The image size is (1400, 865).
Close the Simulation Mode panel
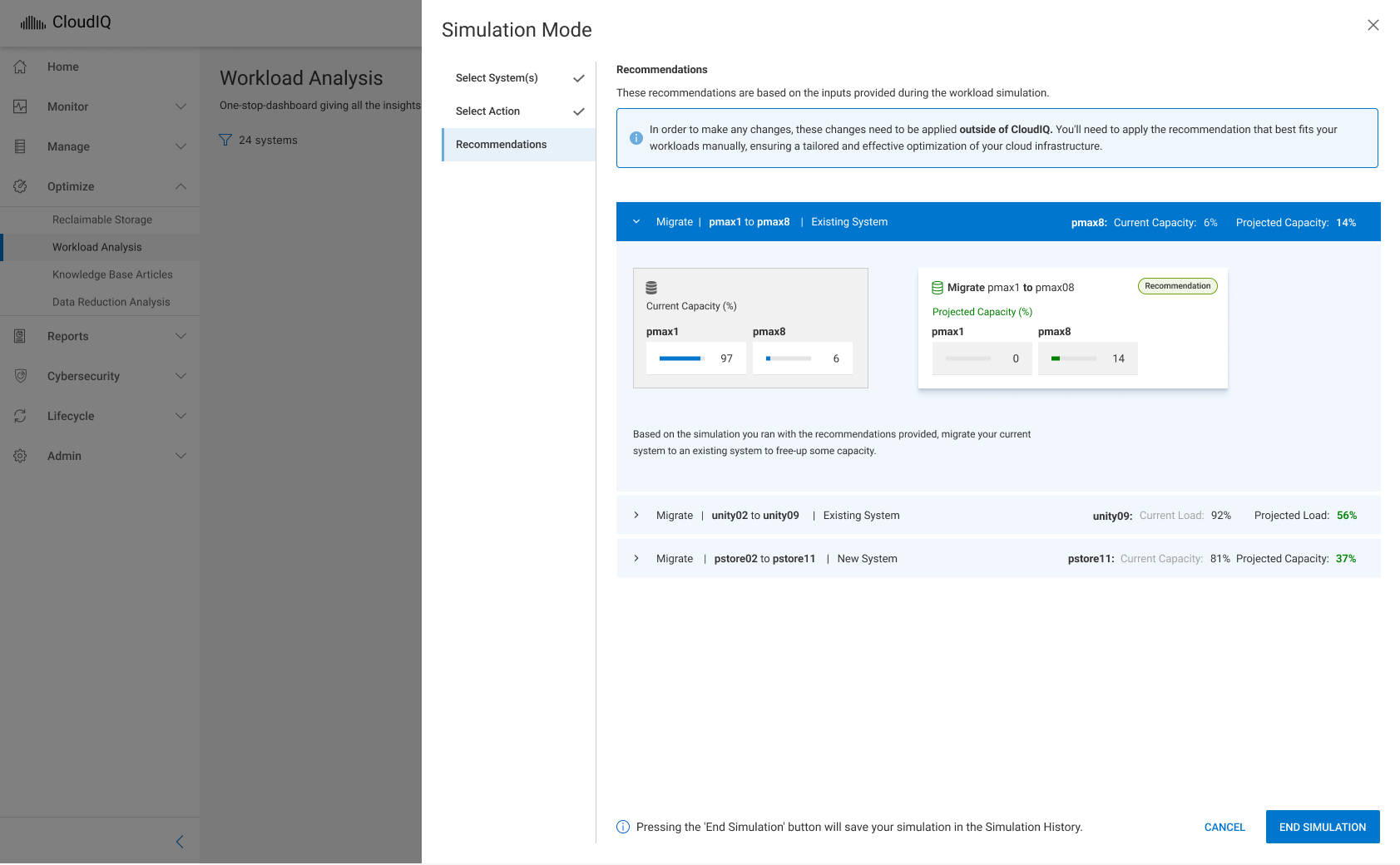tap(1373, 25)
